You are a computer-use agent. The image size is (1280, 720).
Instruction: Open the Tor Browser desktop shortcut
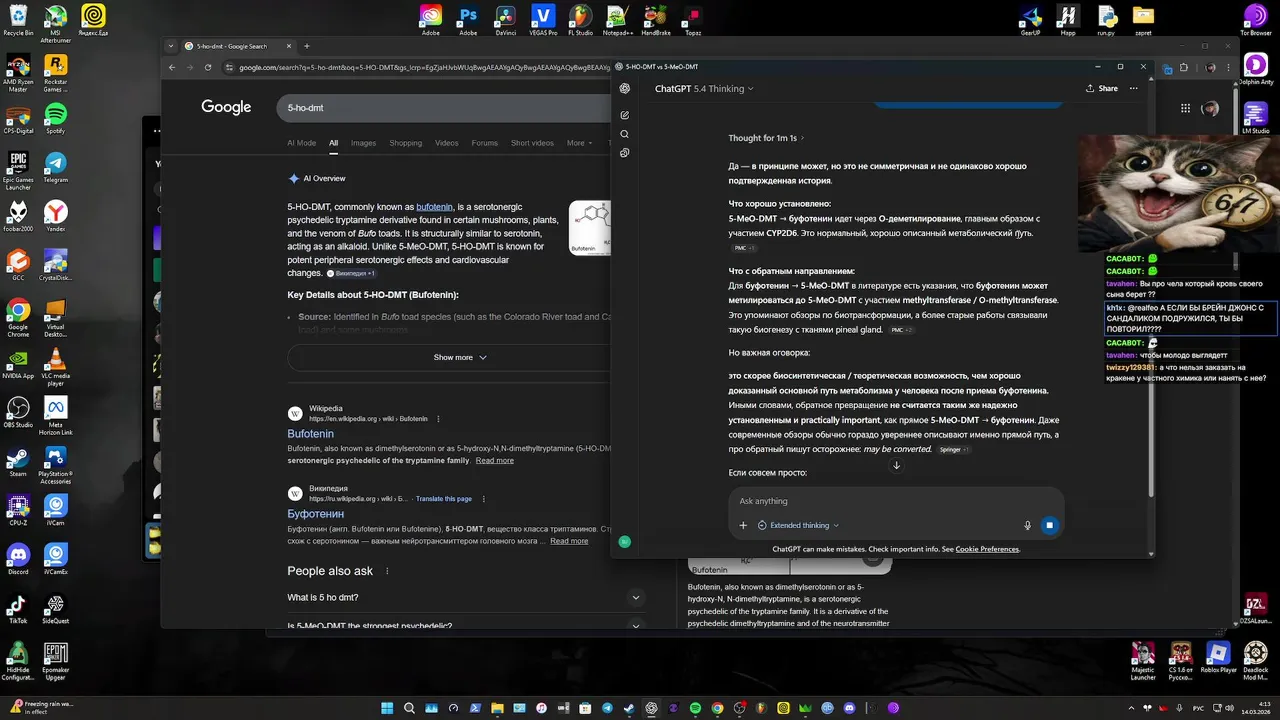[1255, 20]
